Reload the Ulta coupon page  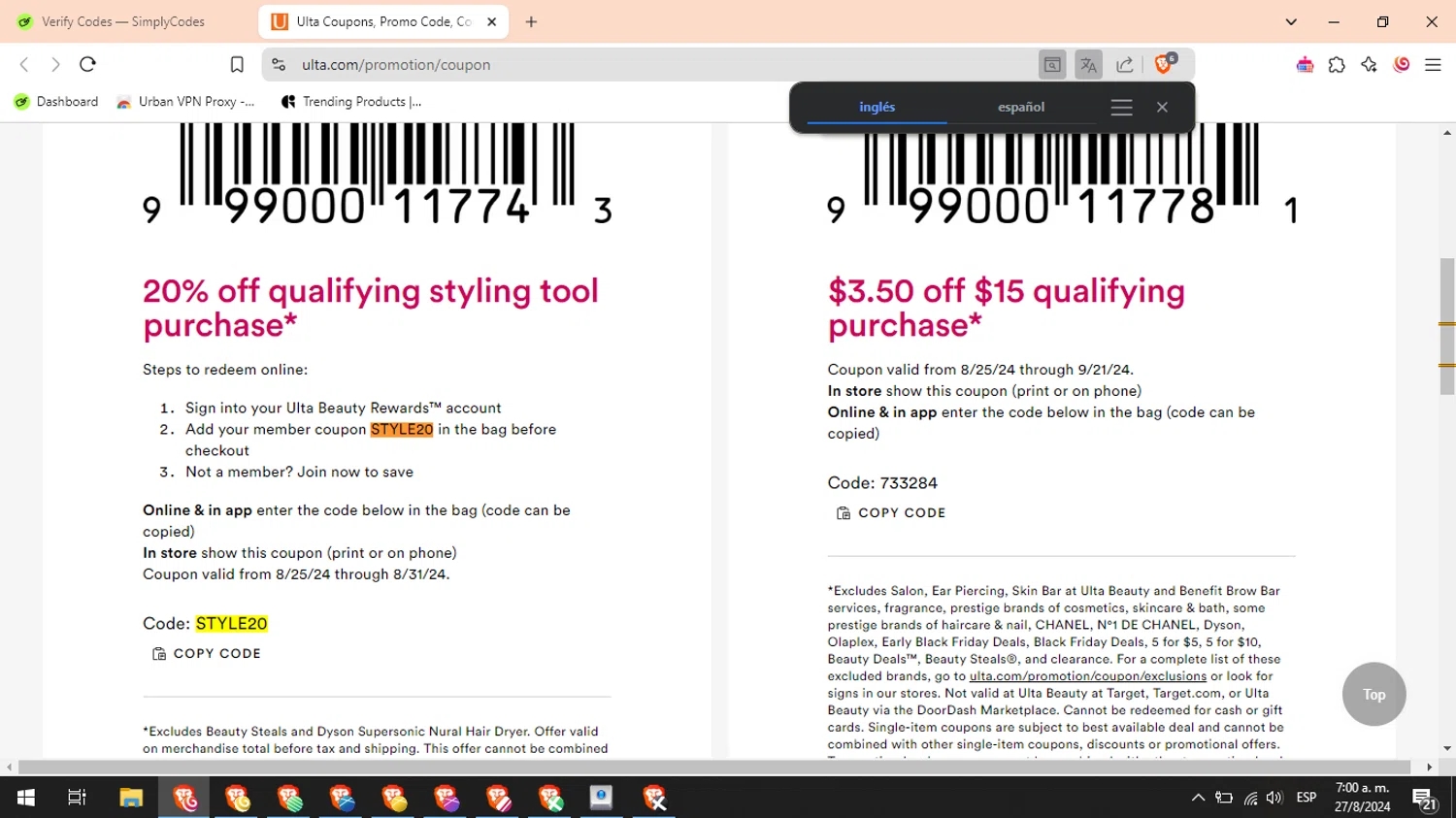coord(87,65)
